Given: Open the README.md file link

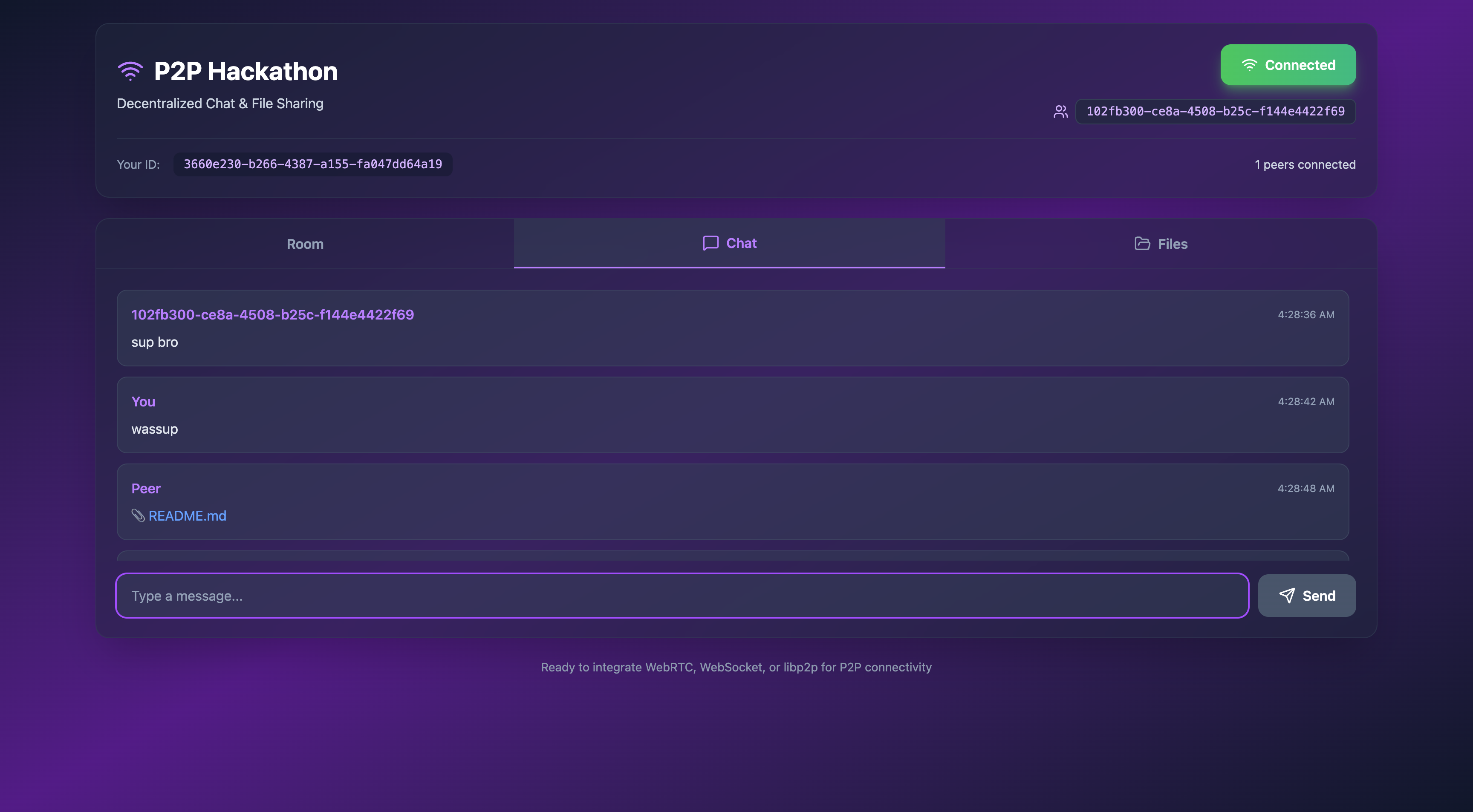Looking at the screenshot, I should pyautogui.click(x=187, y=515).
